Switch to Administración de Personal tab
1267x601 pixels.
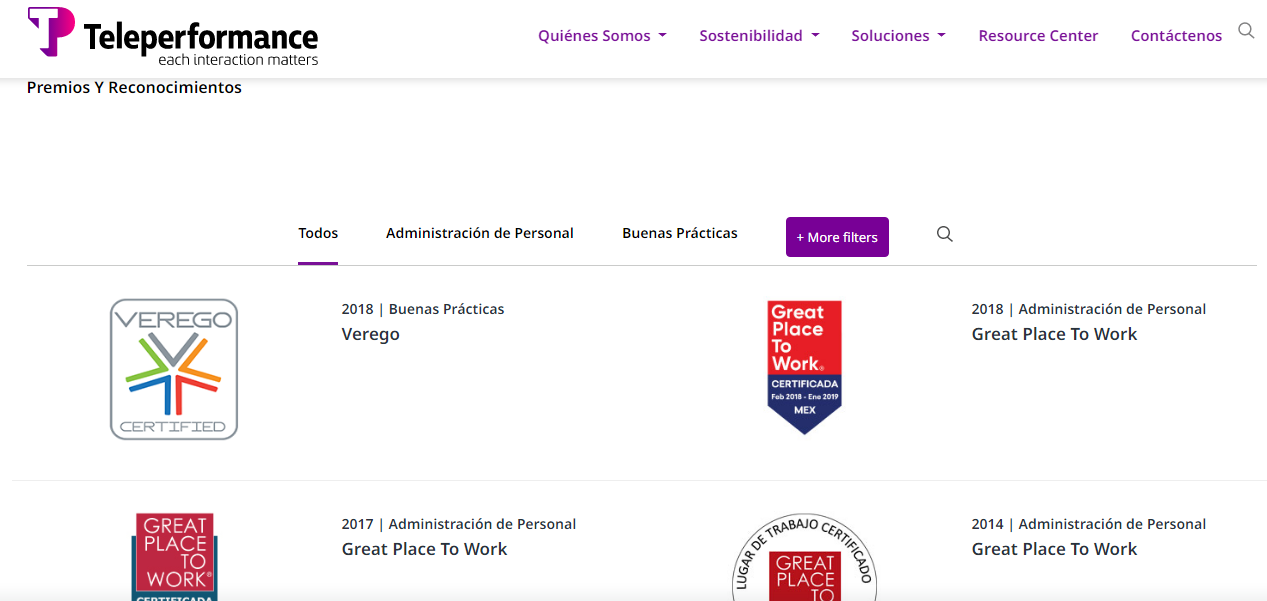click(x=480, y=233)
